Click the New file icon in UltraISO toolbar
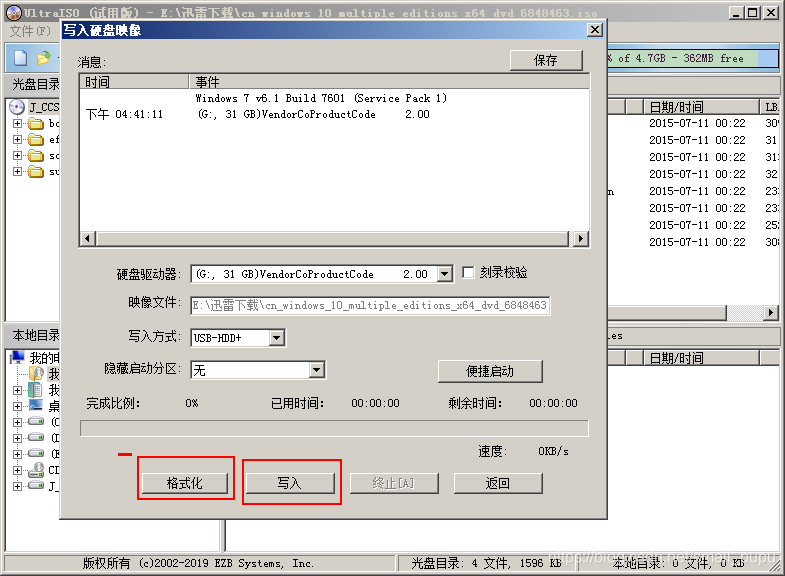The image size is (785, 576). tap(21, 58)
